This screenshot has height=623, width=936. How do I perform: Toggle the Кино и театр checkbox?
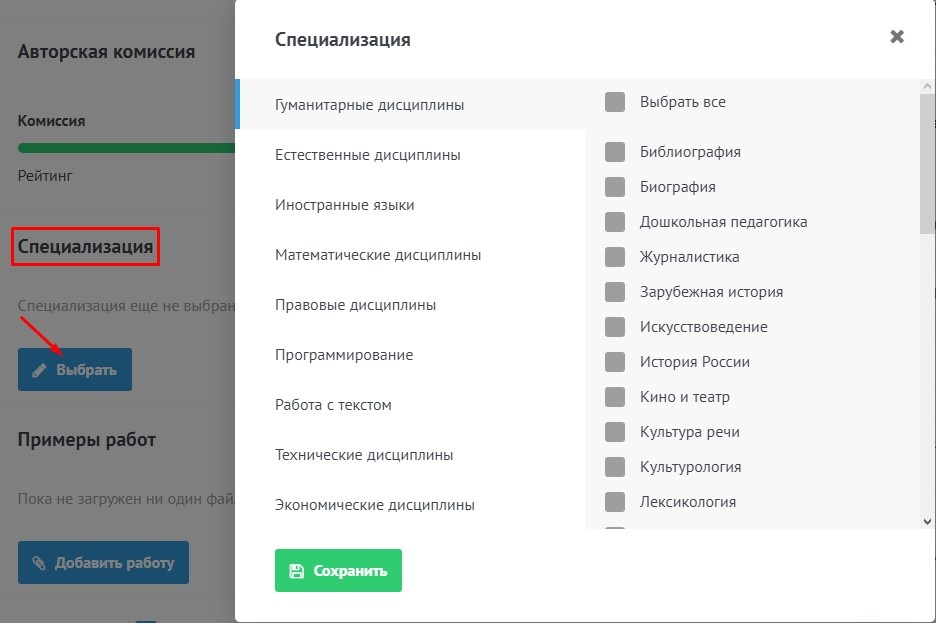615,397
